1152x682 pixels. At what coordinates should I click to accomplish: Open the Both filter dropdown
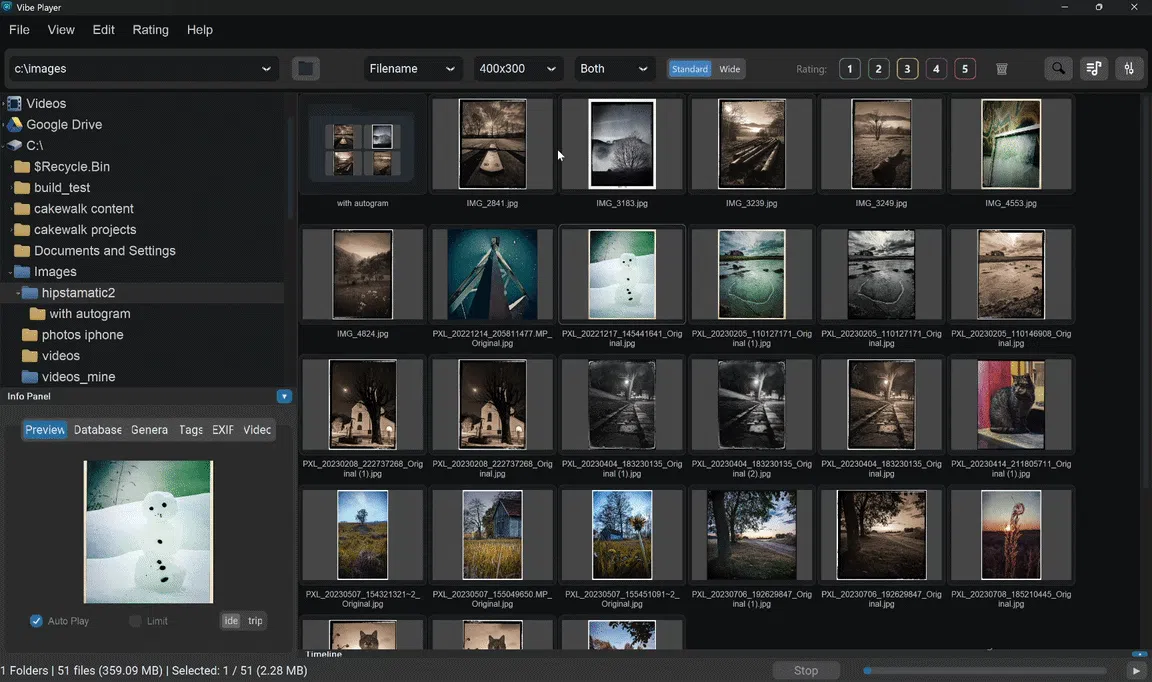pos(614,68)
